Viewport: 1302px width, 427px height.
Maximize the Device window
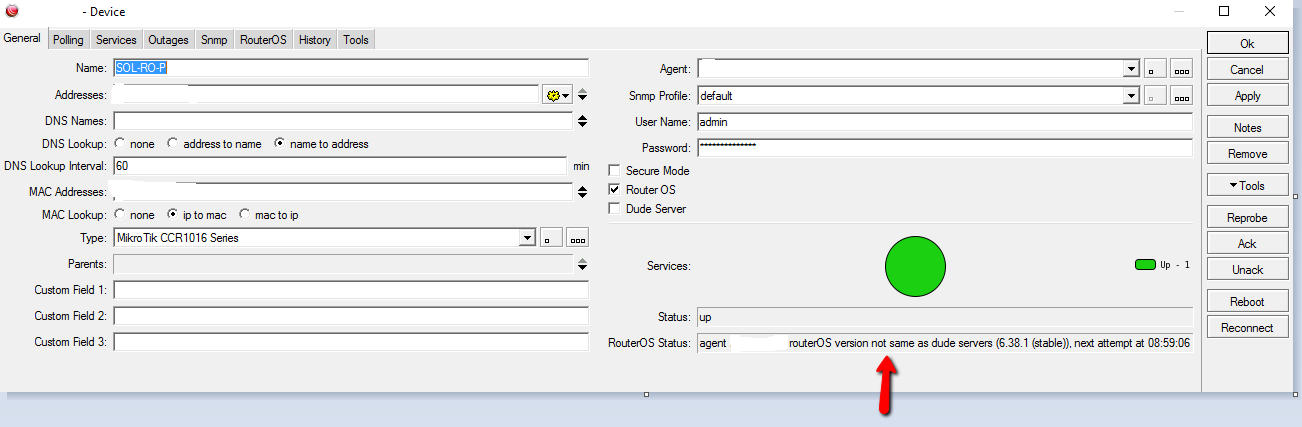(1223, 11)
